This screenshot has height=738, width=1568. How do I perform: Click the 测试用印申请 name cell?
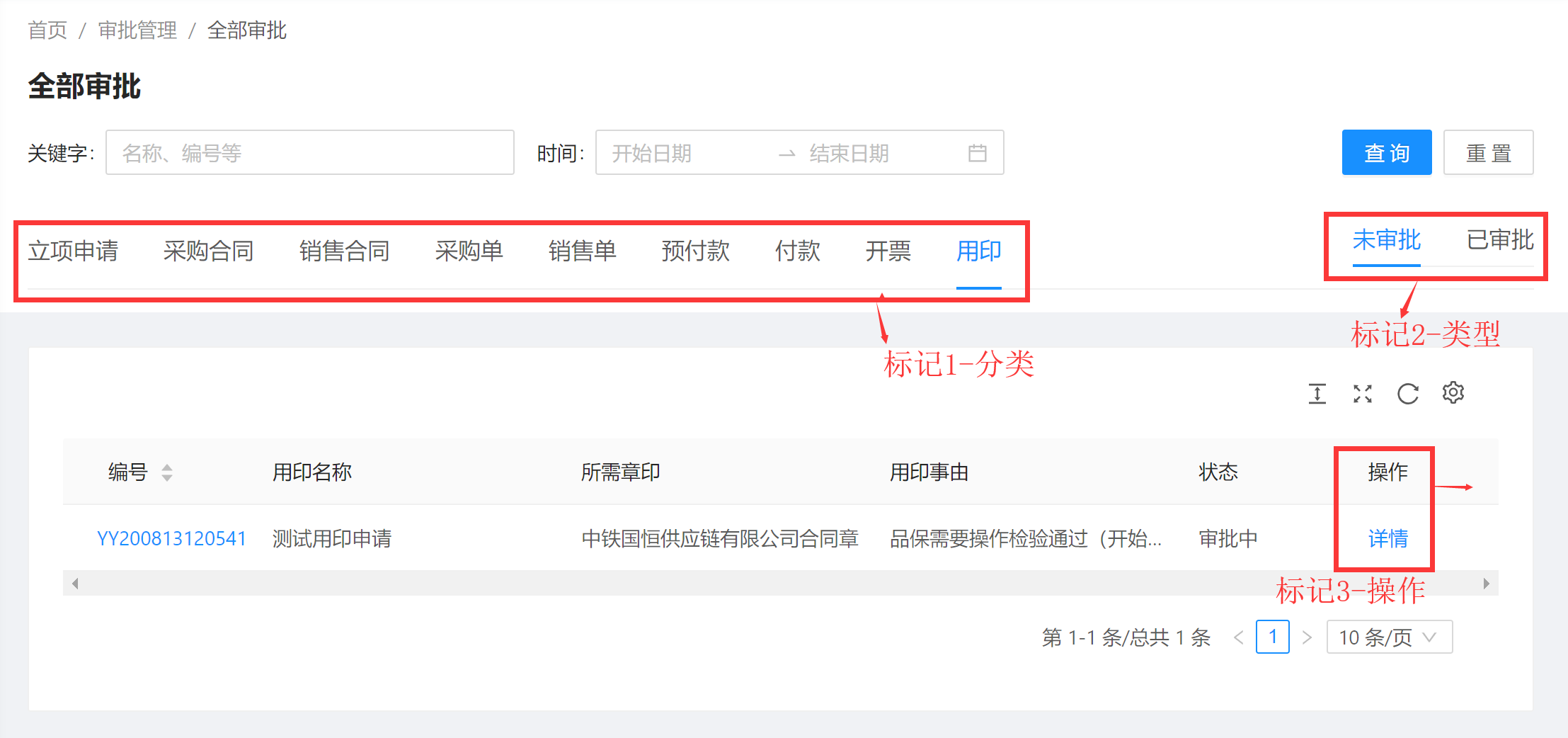332,539
